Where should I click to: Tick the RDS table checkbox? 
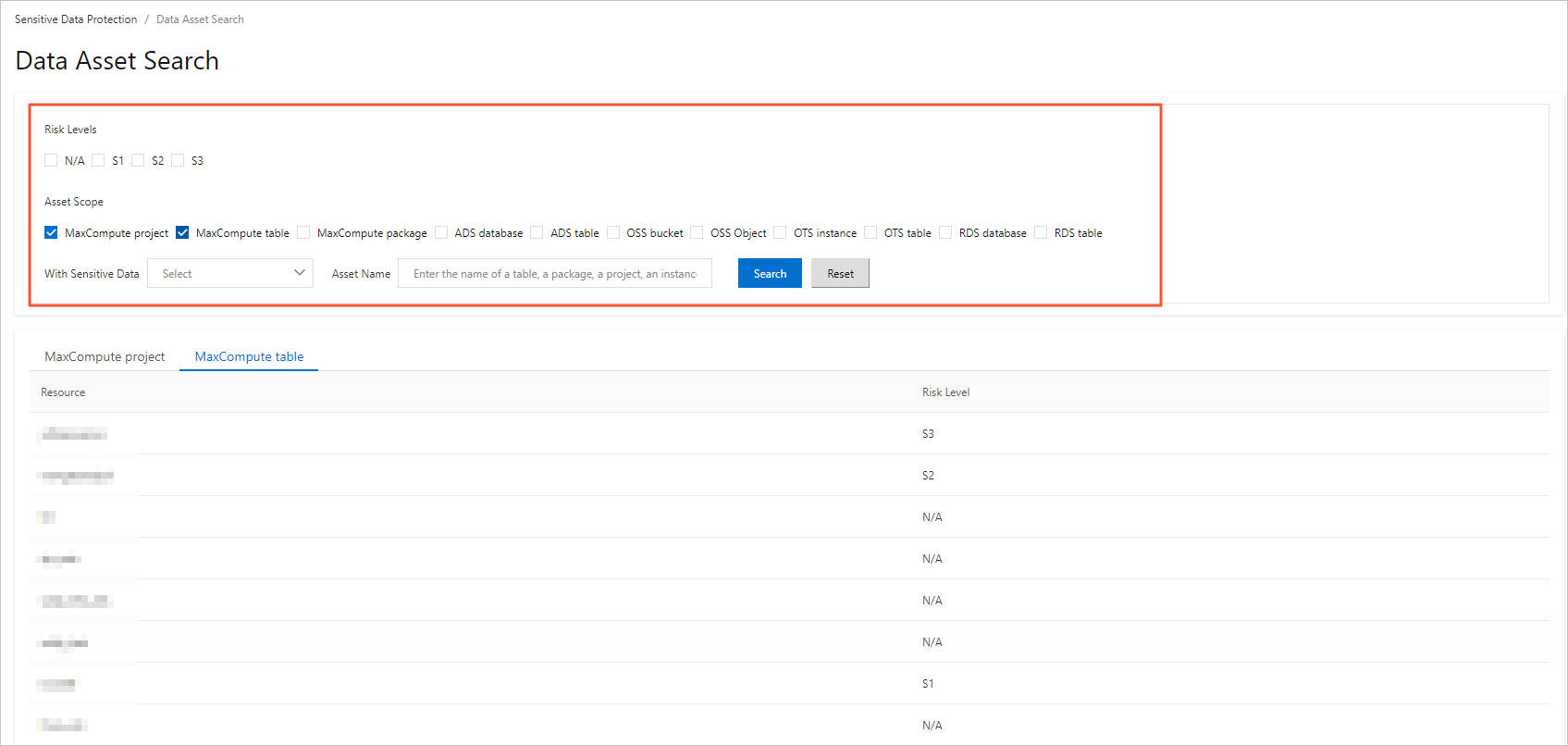tap(1041, 232)
